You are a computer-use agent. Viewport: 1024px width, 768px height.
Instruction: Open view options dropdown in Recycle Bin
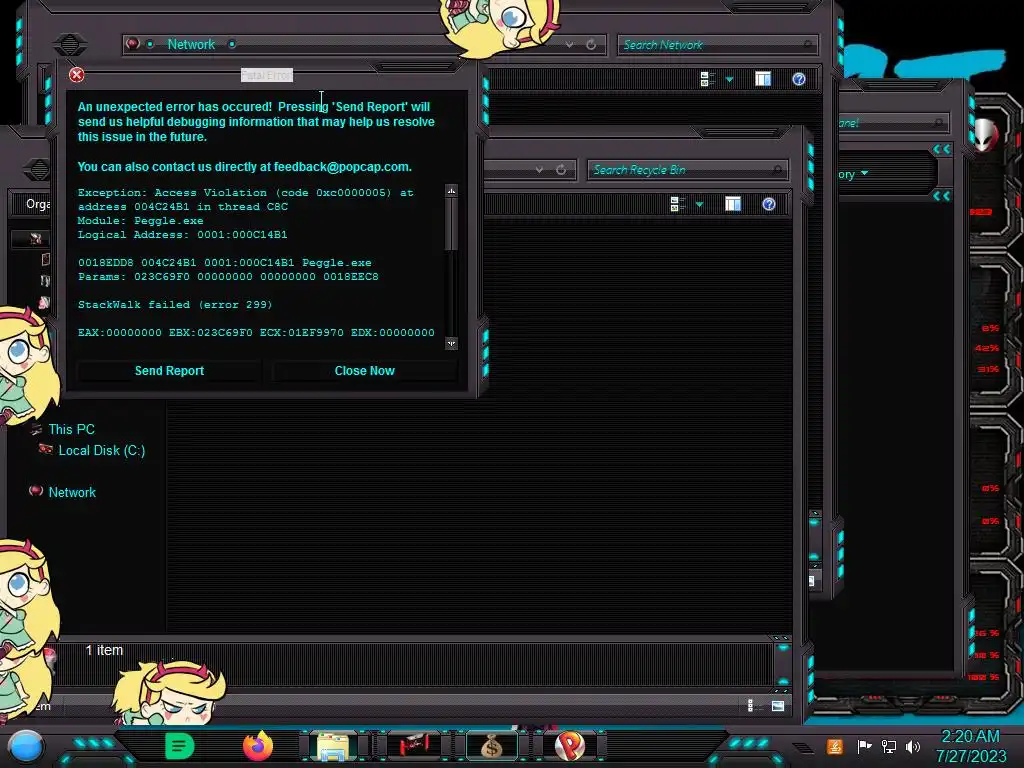point(699,205)
